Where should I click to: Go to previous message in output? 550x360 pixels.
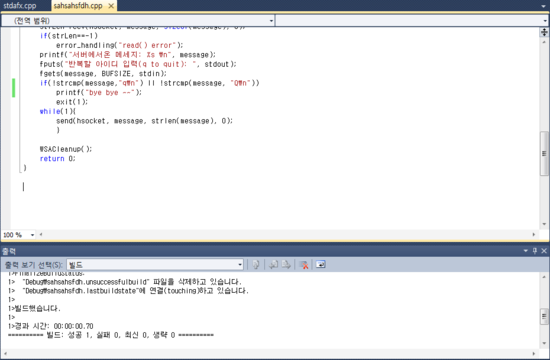(x=274, y=265)
